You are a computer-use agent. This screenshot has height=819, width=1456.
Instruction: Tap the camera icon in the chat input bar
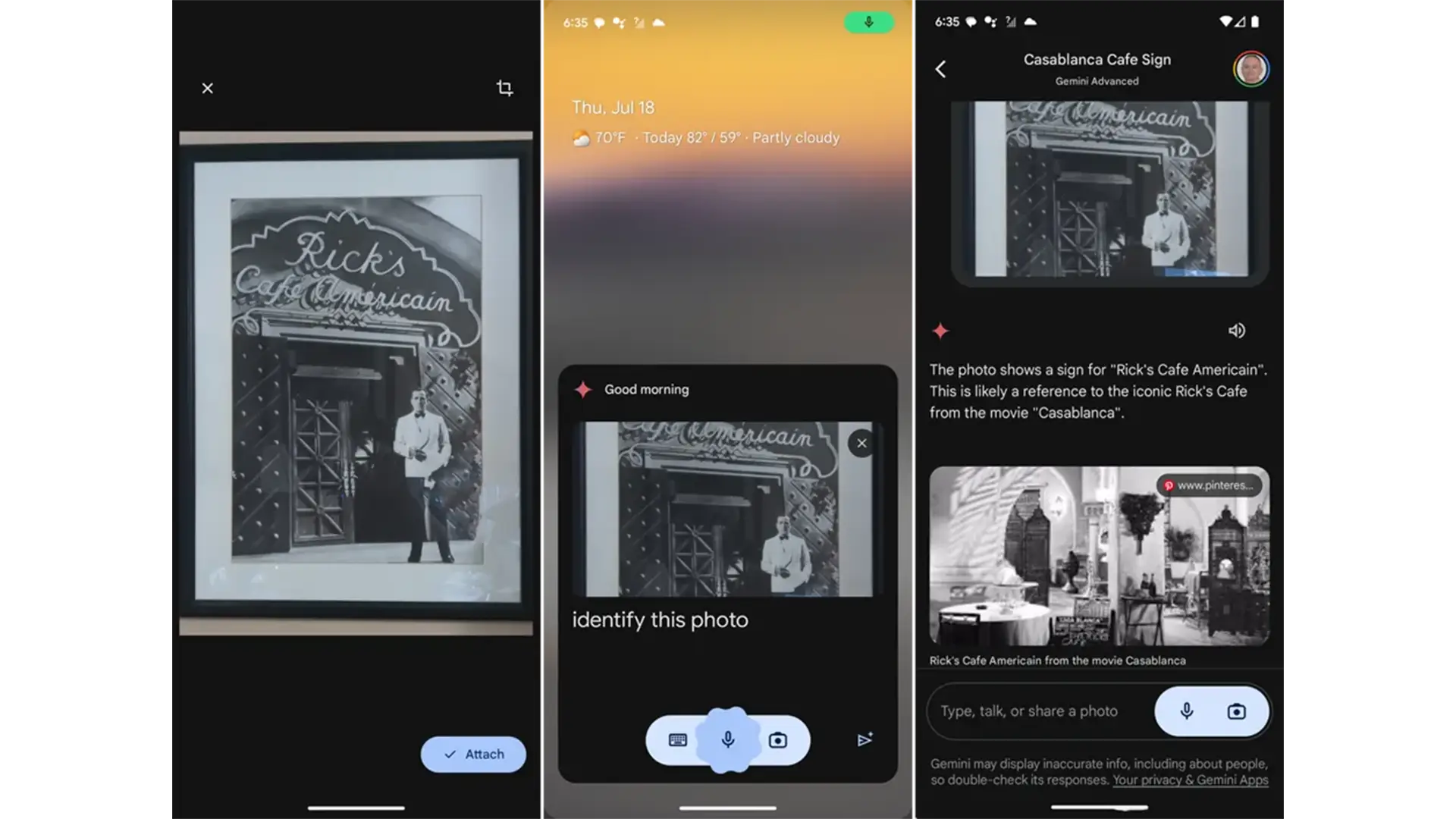point(1237,711)
